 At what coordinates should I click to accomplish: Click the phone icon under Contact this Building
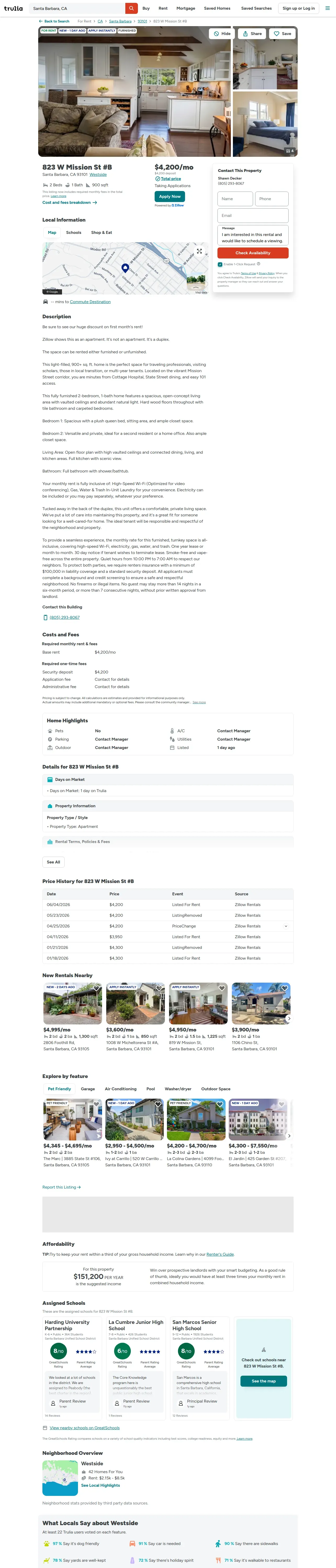46,617
